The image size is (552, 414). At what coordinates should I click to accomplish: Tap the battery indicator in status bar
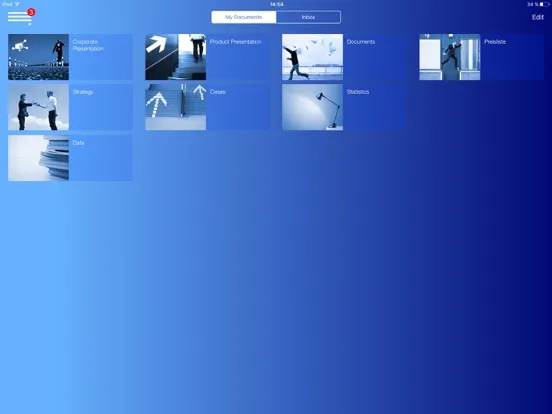pyautogui.click(x=544, y=4)
